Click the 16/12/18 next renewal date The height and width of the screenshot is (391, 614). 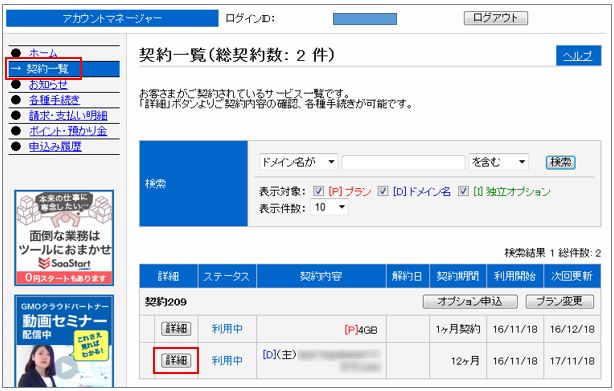(x=572, y=329)
